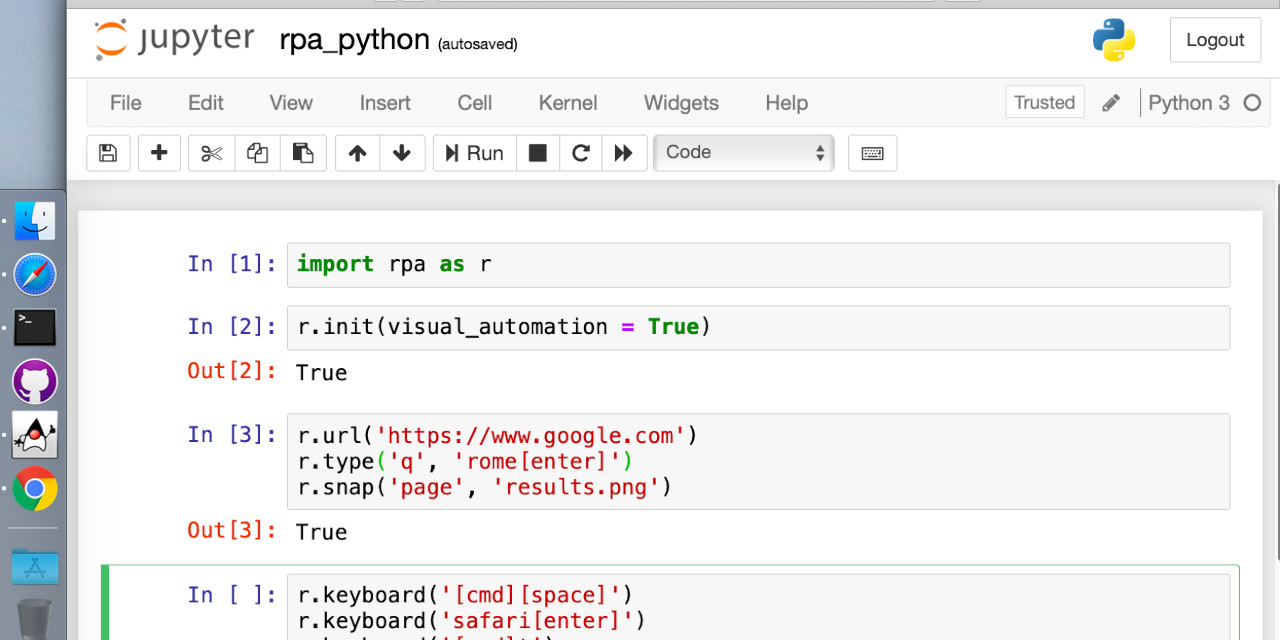Restart the kernel
This screenshot has width=1280, height=640.
pyautogui.click(x=580, y=152)
